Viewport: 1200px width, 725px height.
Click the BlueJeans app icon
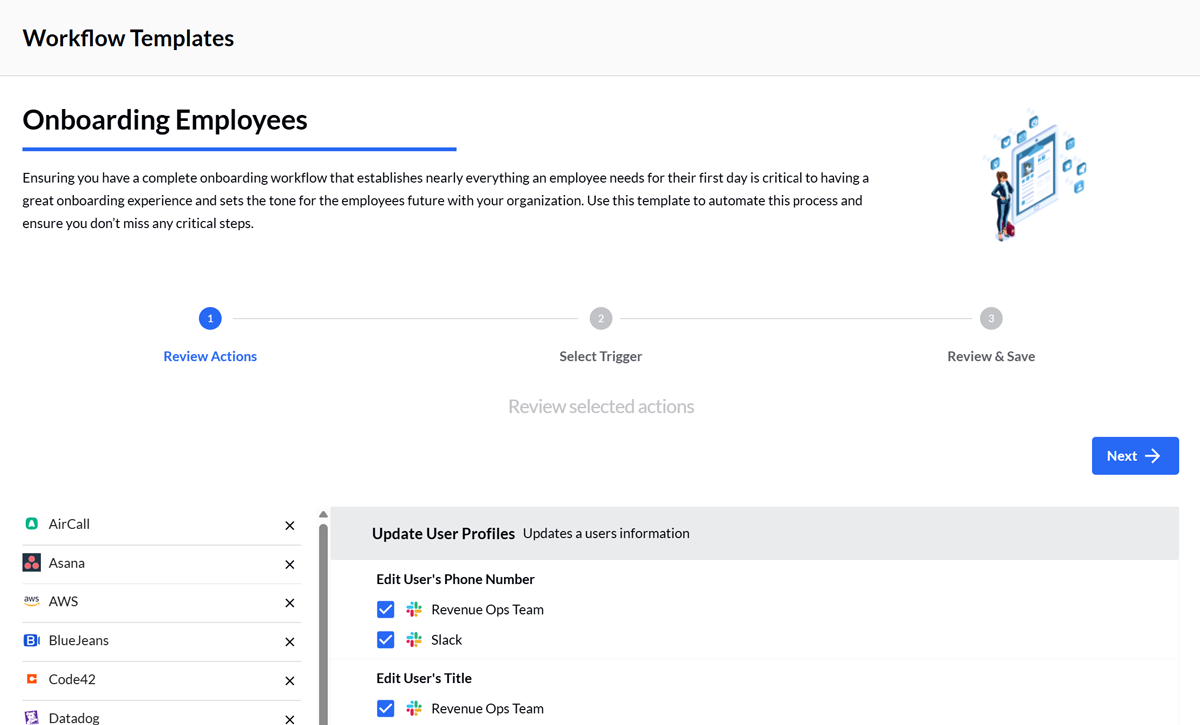pyautogui.click(x=31, y=640)
